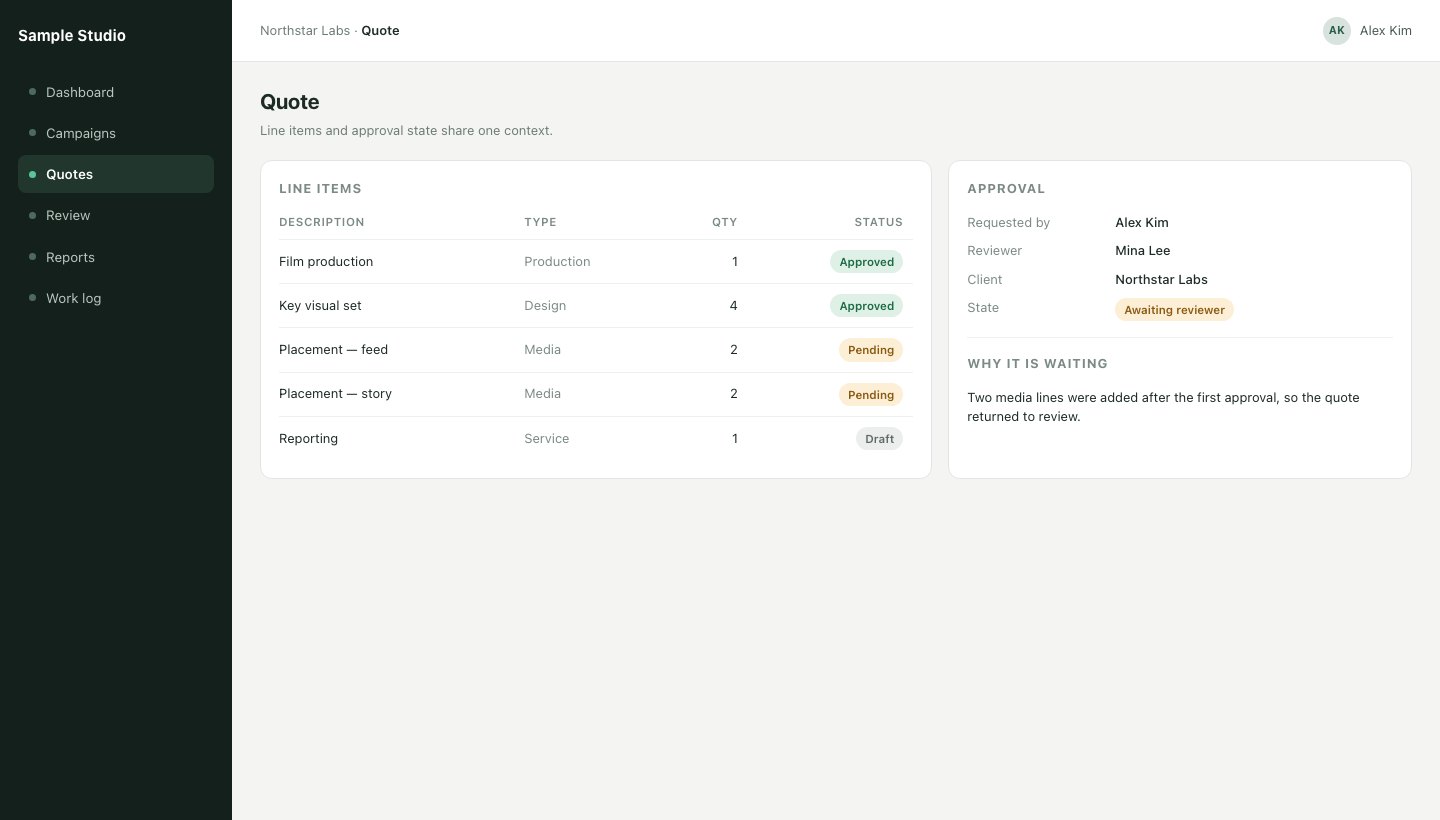Screen dimensions: 1440x820
Task: Click Pending status of Placement — story
Action: [x=871, y=394]
